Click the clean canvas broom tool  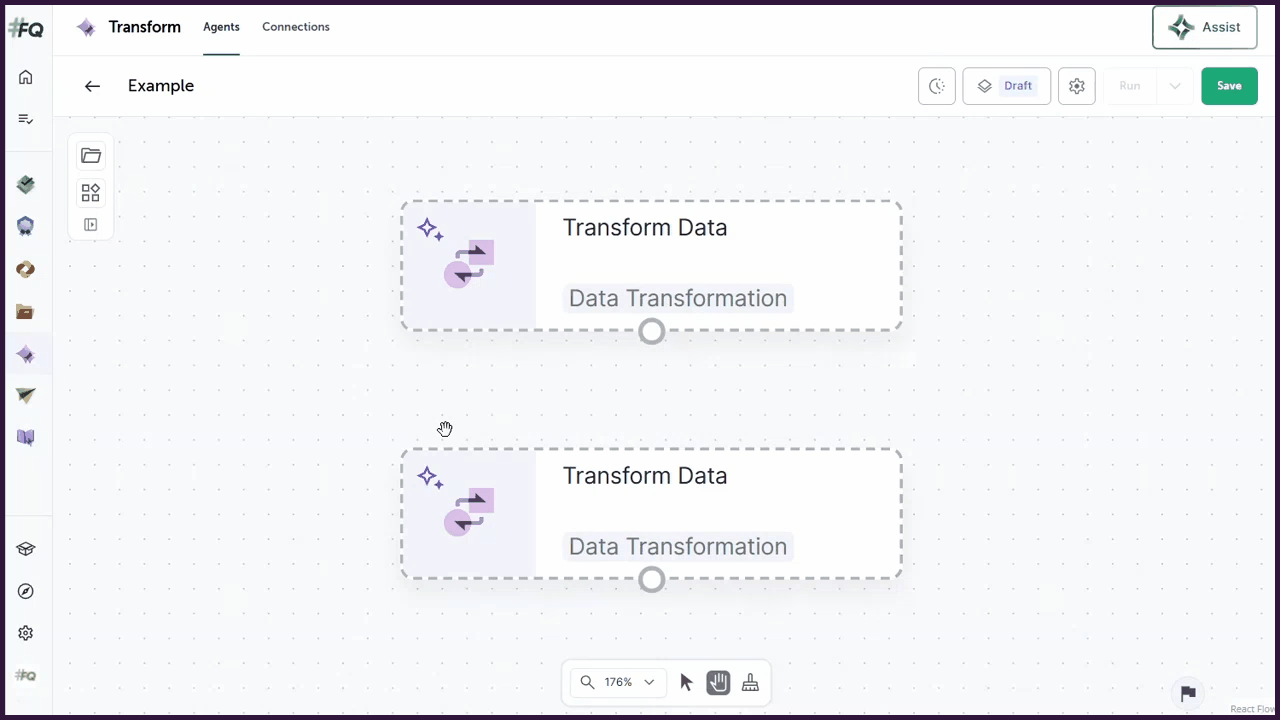pyautogui.click(x=750, y=682)
